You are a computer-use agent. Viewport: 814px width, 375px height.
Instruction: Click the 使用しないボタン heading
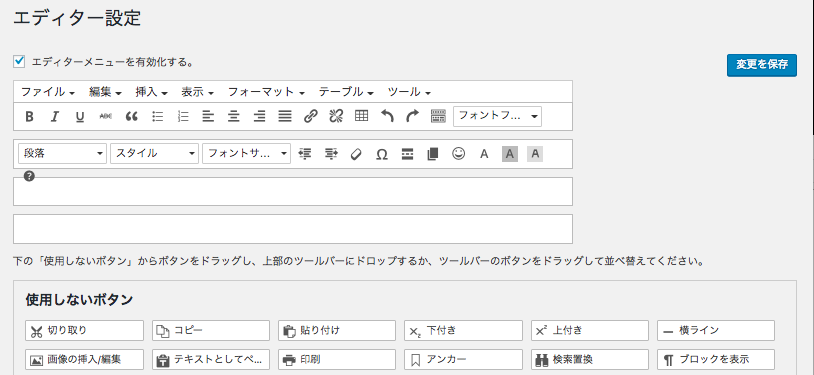79,300
